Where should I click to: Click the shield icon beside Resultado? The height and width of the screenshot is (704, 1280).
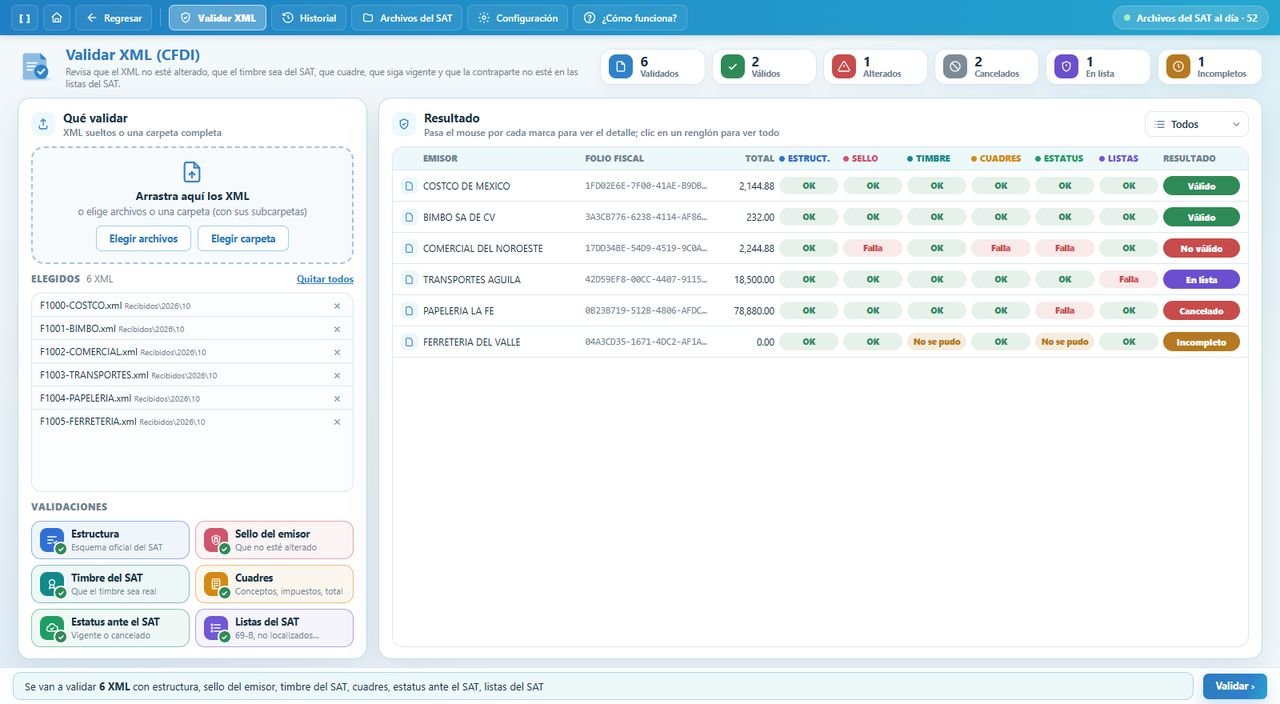pos(404,124)
